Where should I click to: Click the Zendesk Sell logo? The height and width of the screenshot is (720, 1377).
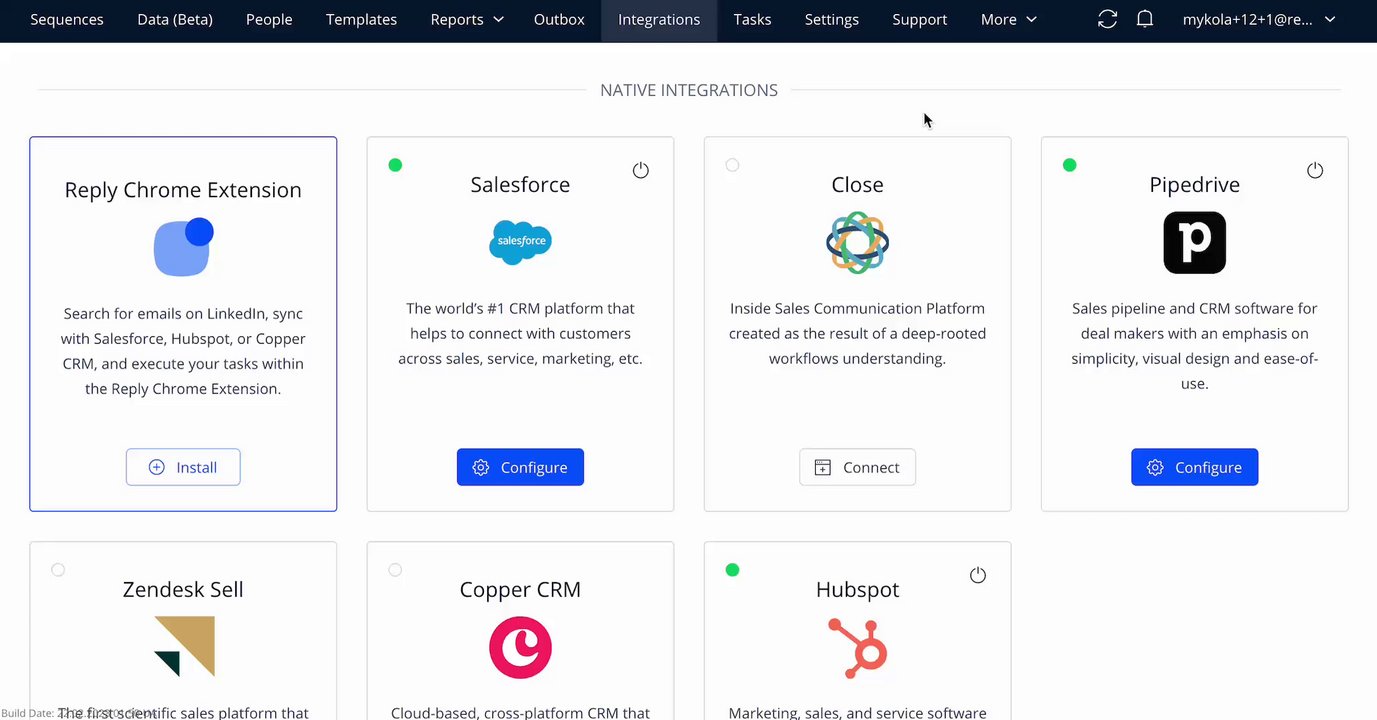click(184, 646)
